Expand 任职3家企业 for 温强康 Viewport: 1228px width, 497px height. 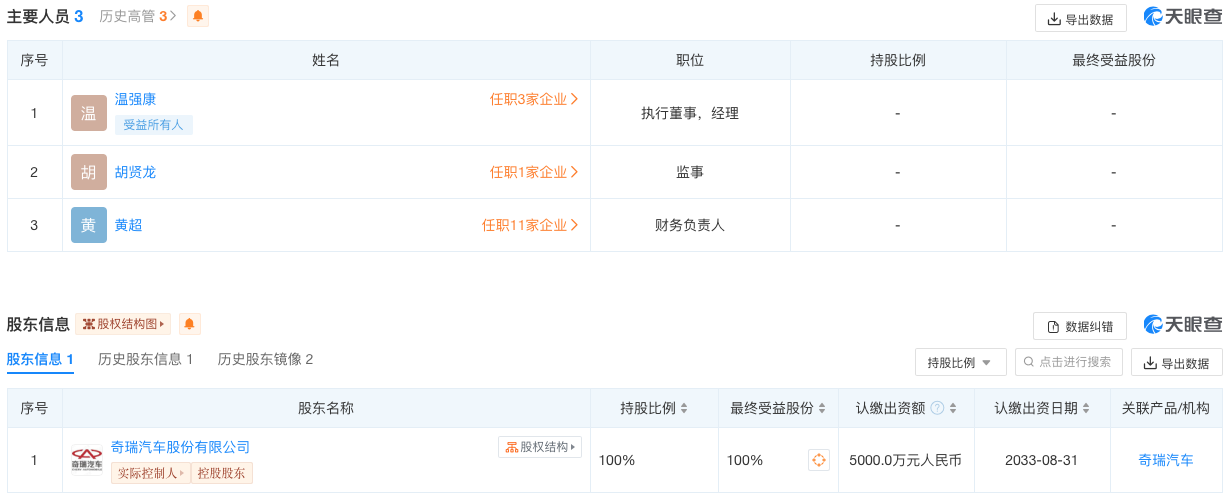pyautogui.click(x=534, y=99)
